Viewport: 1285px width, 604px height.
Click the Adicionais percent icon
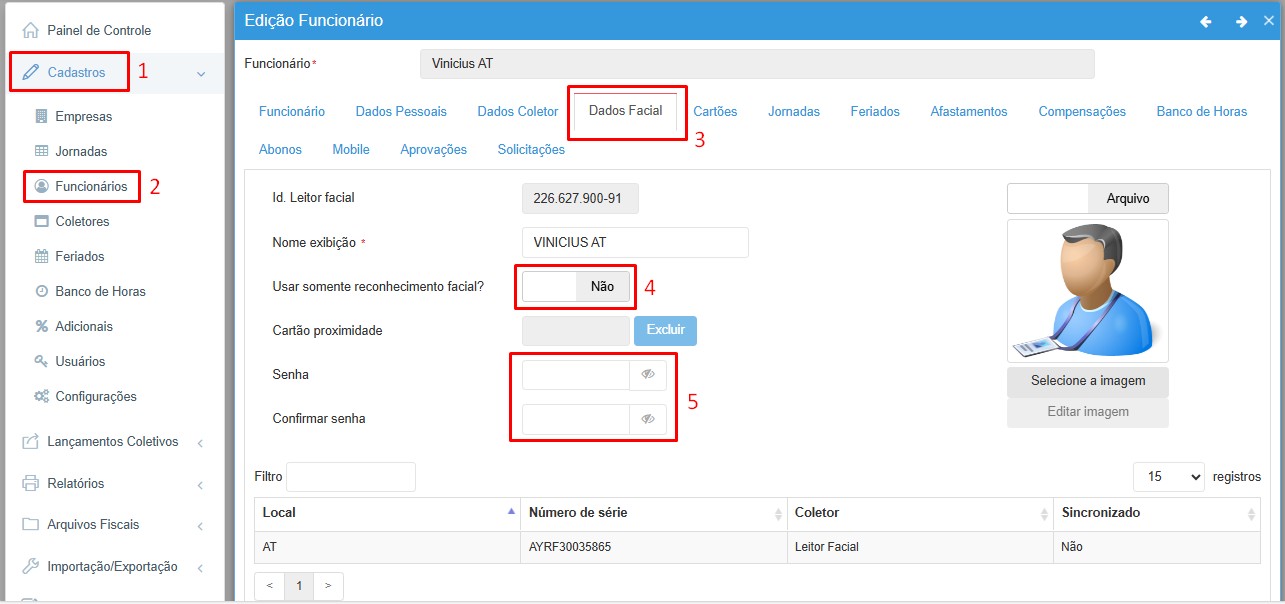tap(41, 326)
